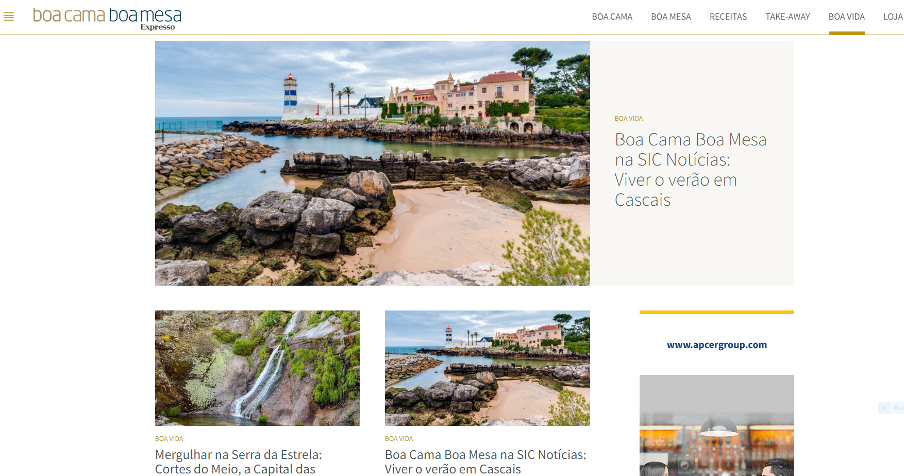Open the TAKE-AWAY section
The height and width of the screenshot is (476, 904).
pyautogui.click(x=788, y=17)
